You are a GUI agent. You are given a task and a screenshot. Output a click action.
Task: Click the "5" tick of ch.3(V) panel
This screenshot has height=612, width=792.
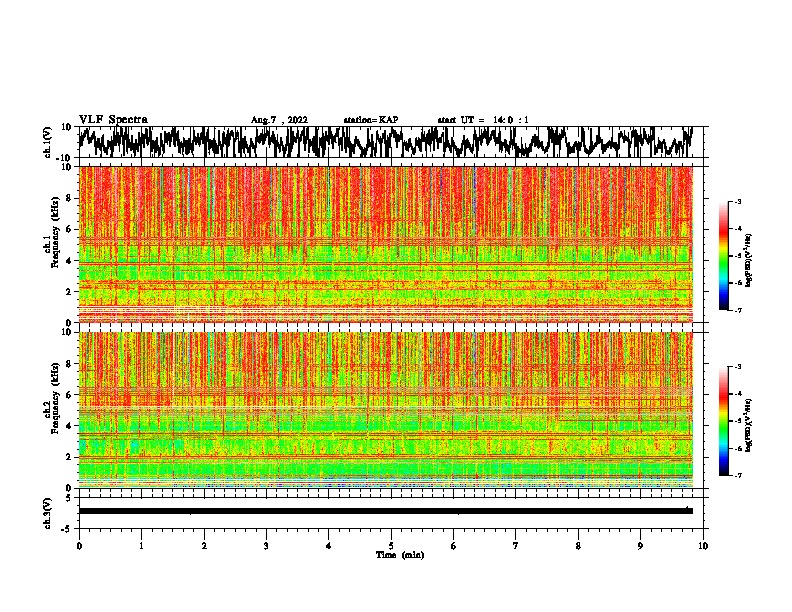tap(70, 498)
